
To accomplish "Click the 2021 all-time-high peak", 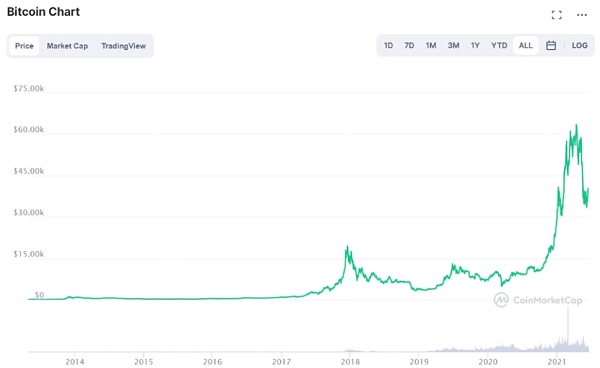I will tap(576, 125).
